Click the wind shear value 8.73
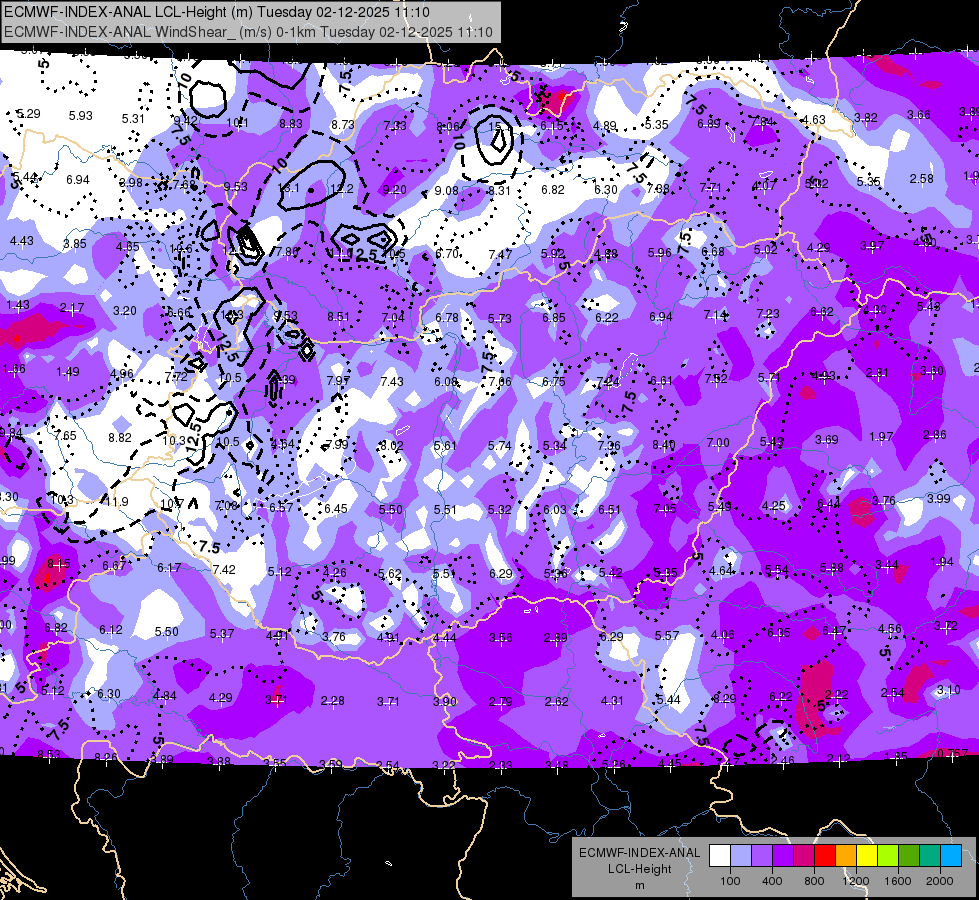 pos(343,124)
